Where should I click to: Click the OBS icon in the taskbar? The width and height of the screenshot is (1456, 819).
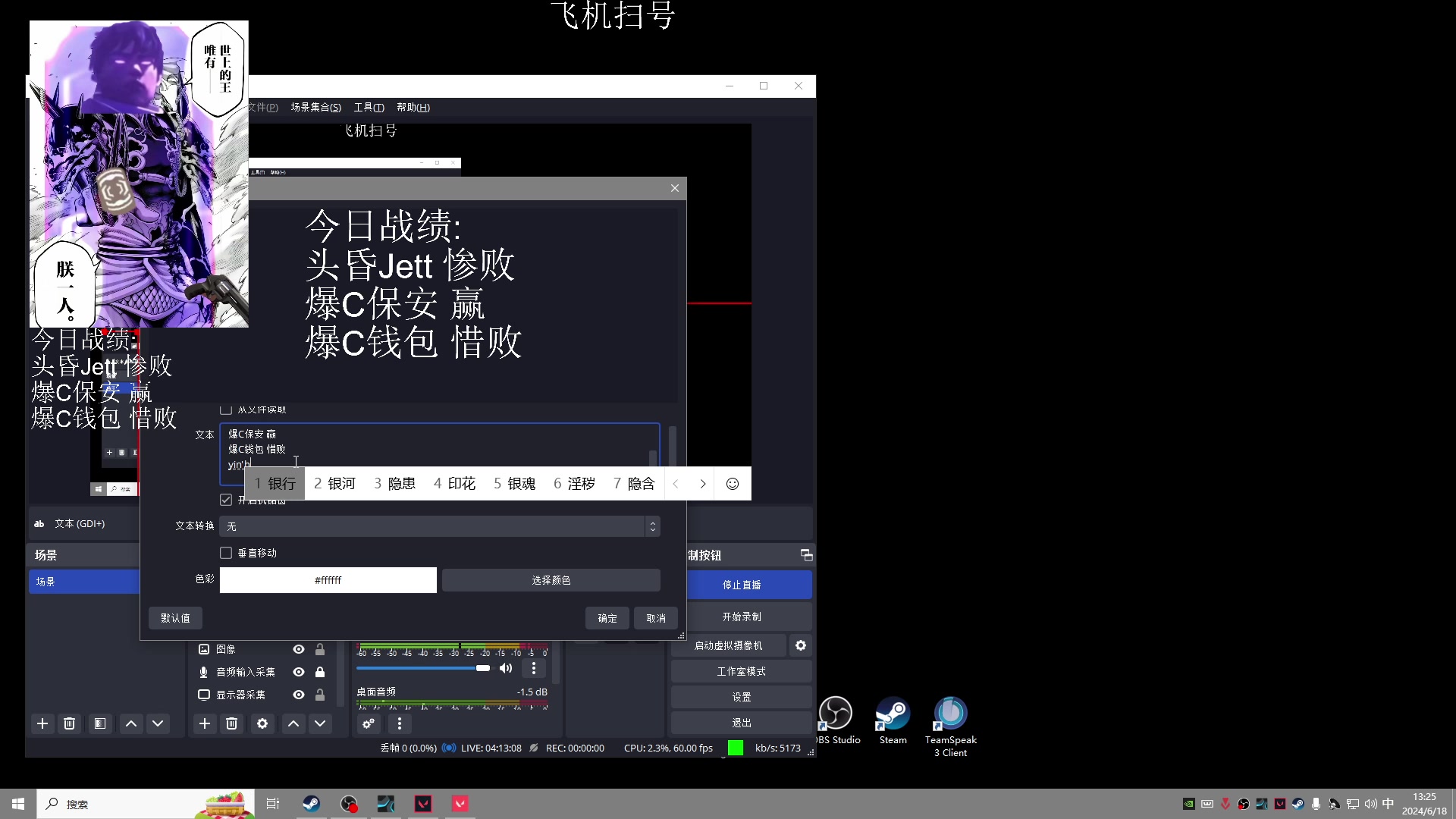[x=349, y=804]
